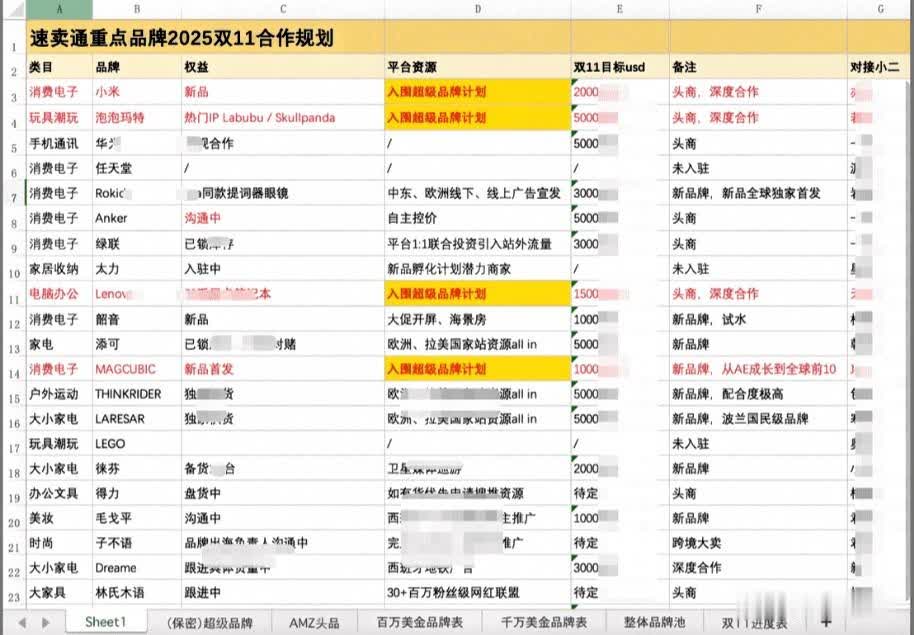
Task: Select the 平台1:1联合投资引入站外流量 cell
Action: coord(478,244)
